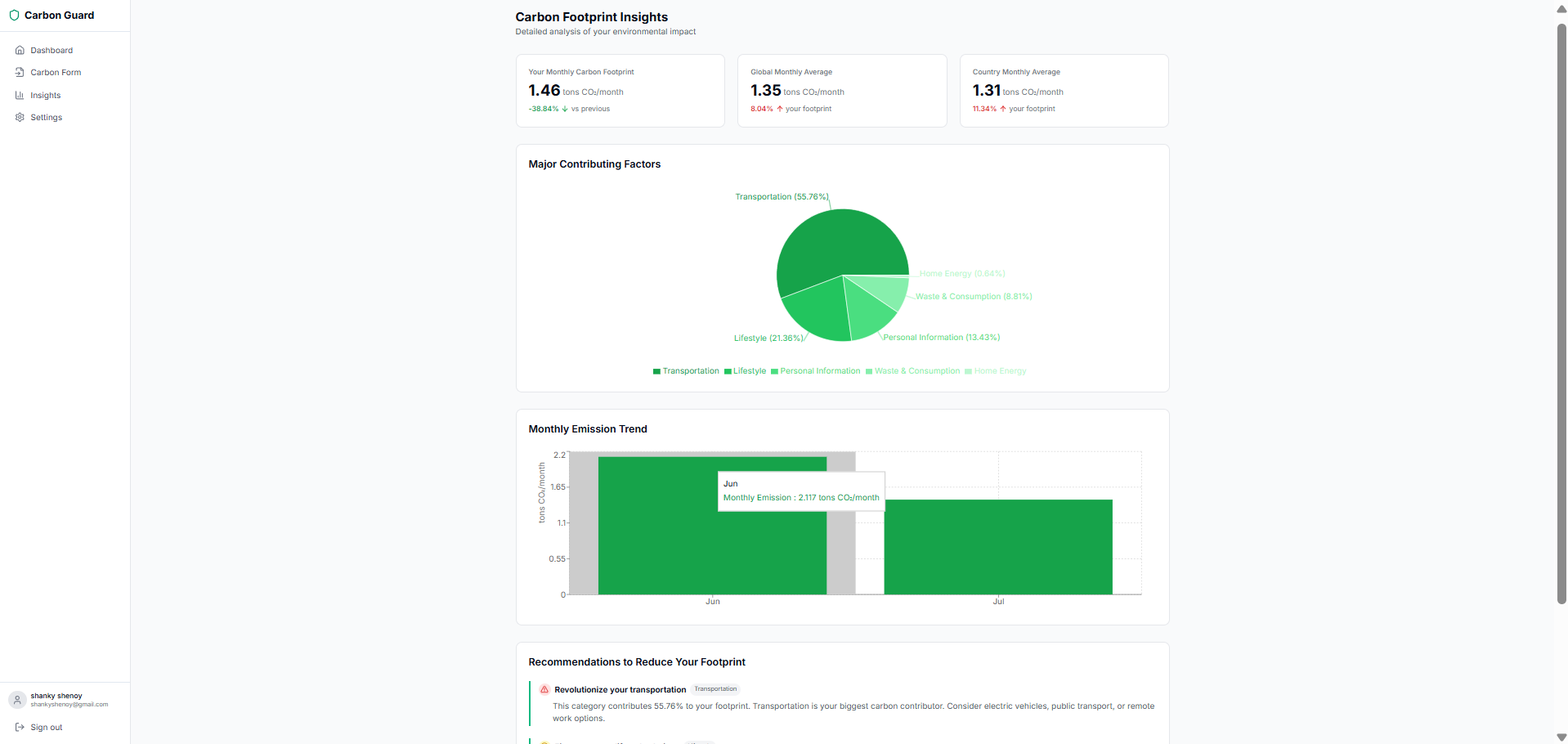Click the "shankyshenoy@gmail.com" email text

(x=69, y=705)
